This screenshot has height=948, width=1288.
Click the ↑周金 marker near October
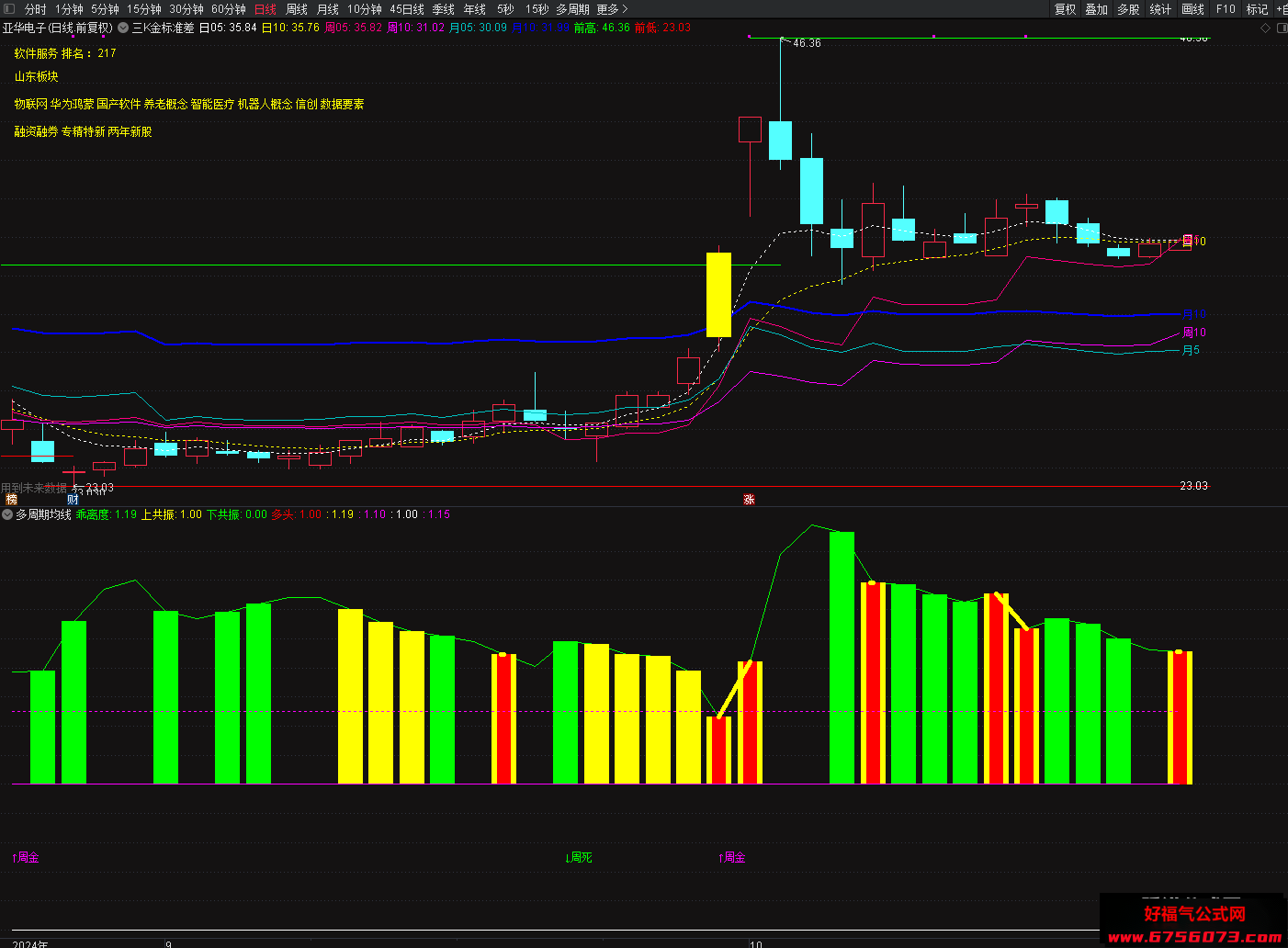732,858
